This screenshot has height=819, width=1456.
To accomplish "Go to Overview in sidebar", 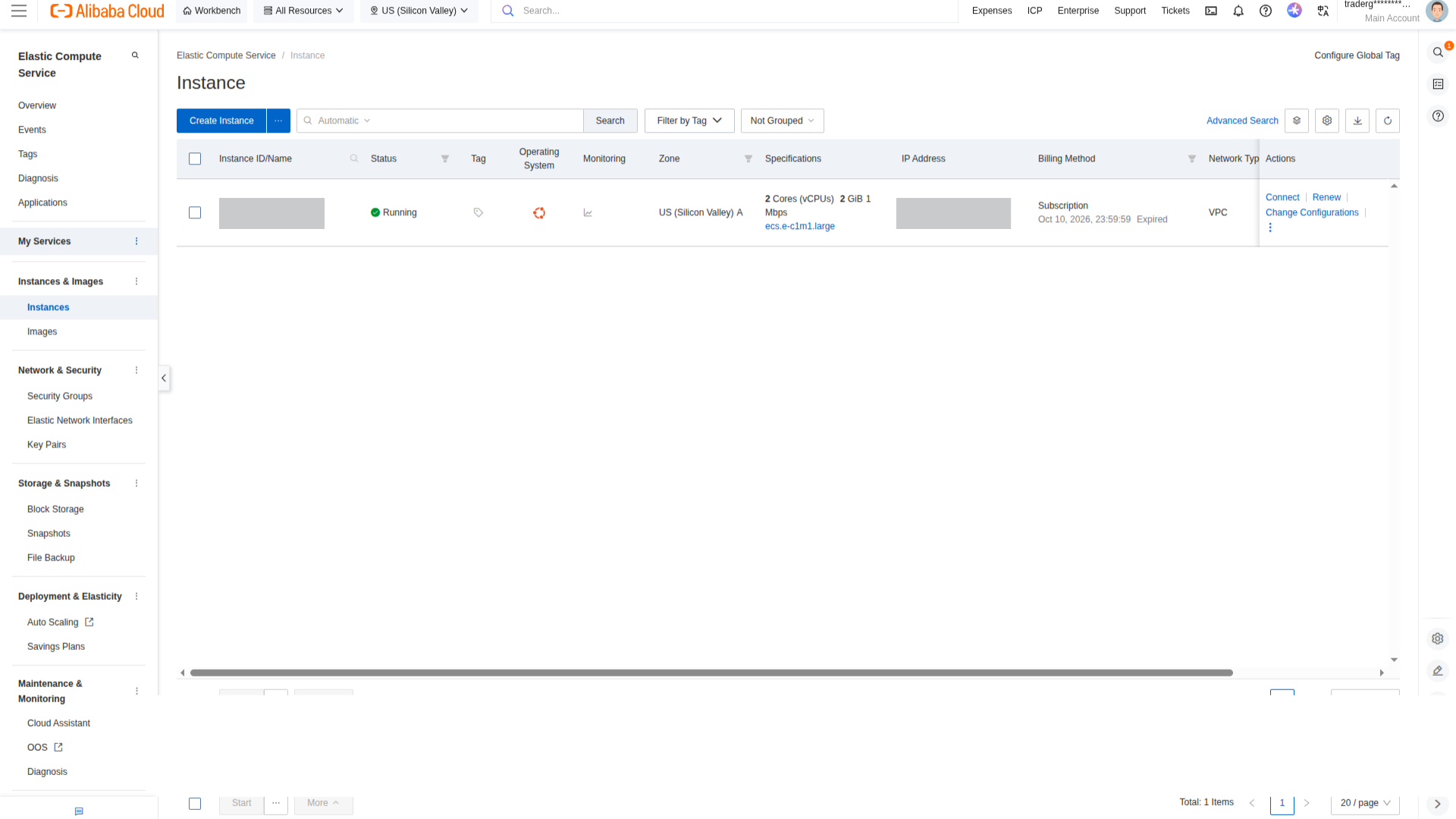I will point(37,105).
